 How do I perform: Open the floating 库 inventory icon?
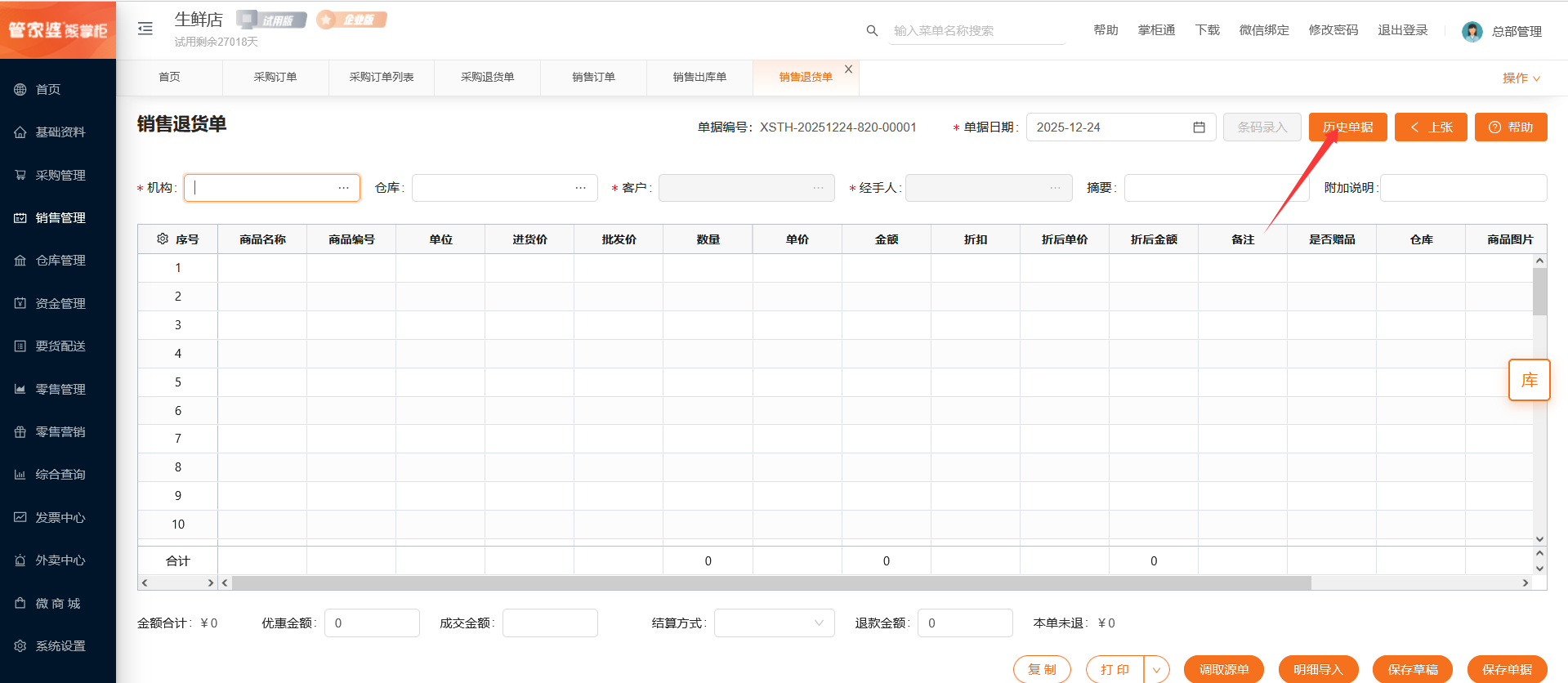click(1529, 380)
